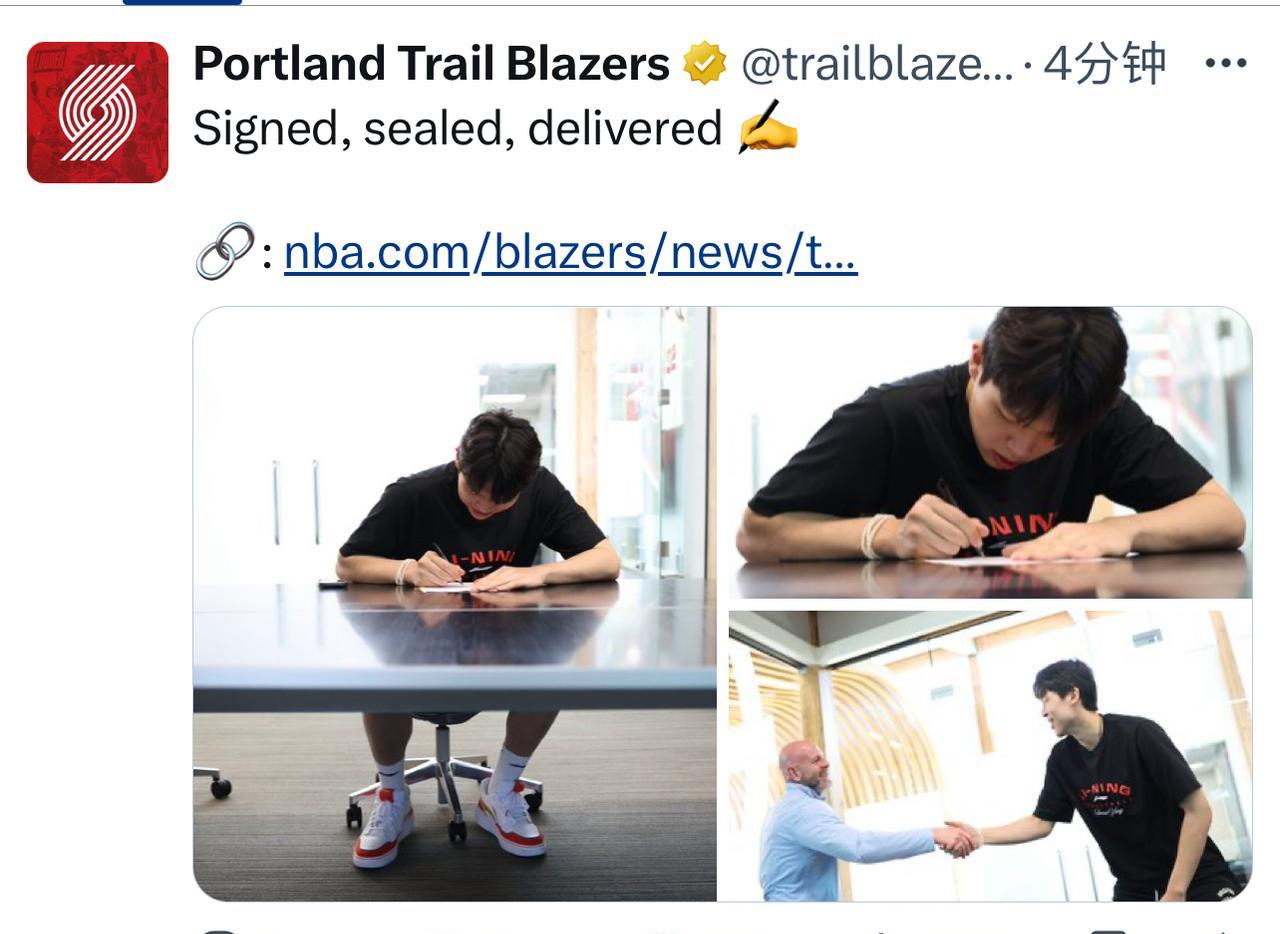Screen dimensions: 1280x934
Task: Click the reply icon under the tweet
Action: 218,930
